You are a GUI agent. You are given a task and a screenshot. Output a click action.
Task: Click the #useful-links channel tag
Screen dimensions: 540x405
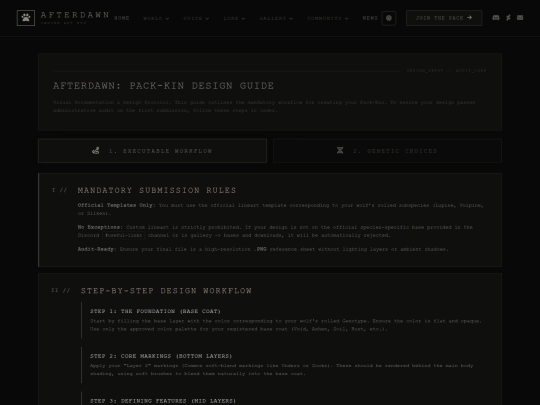point(124,235)
